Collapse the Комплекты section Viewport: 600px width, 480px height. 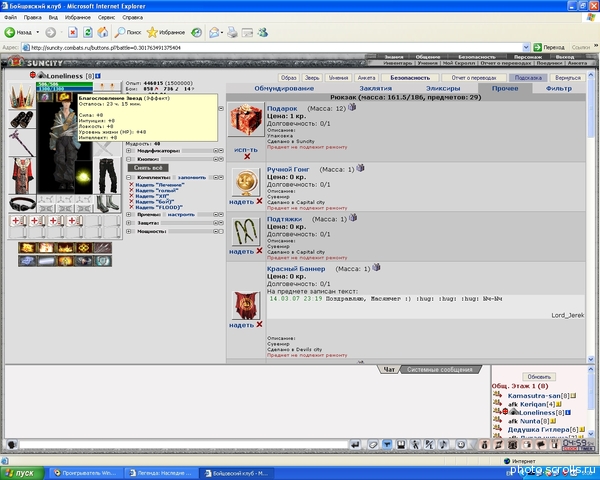click(129, 178)
